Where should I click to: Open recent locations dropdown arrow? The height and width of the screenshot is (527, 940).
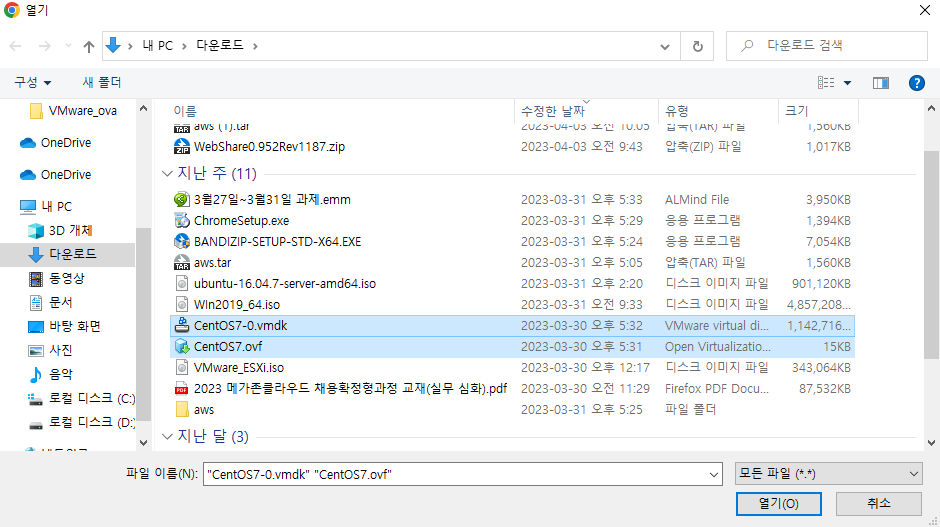68,46
